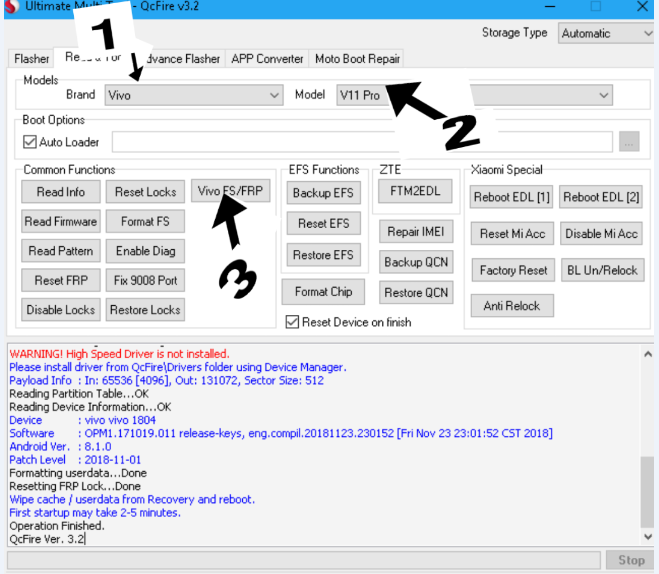Click the log scrollbar down arrow
The width and height of the screenshot is (659, 574).
click(648, 537)
